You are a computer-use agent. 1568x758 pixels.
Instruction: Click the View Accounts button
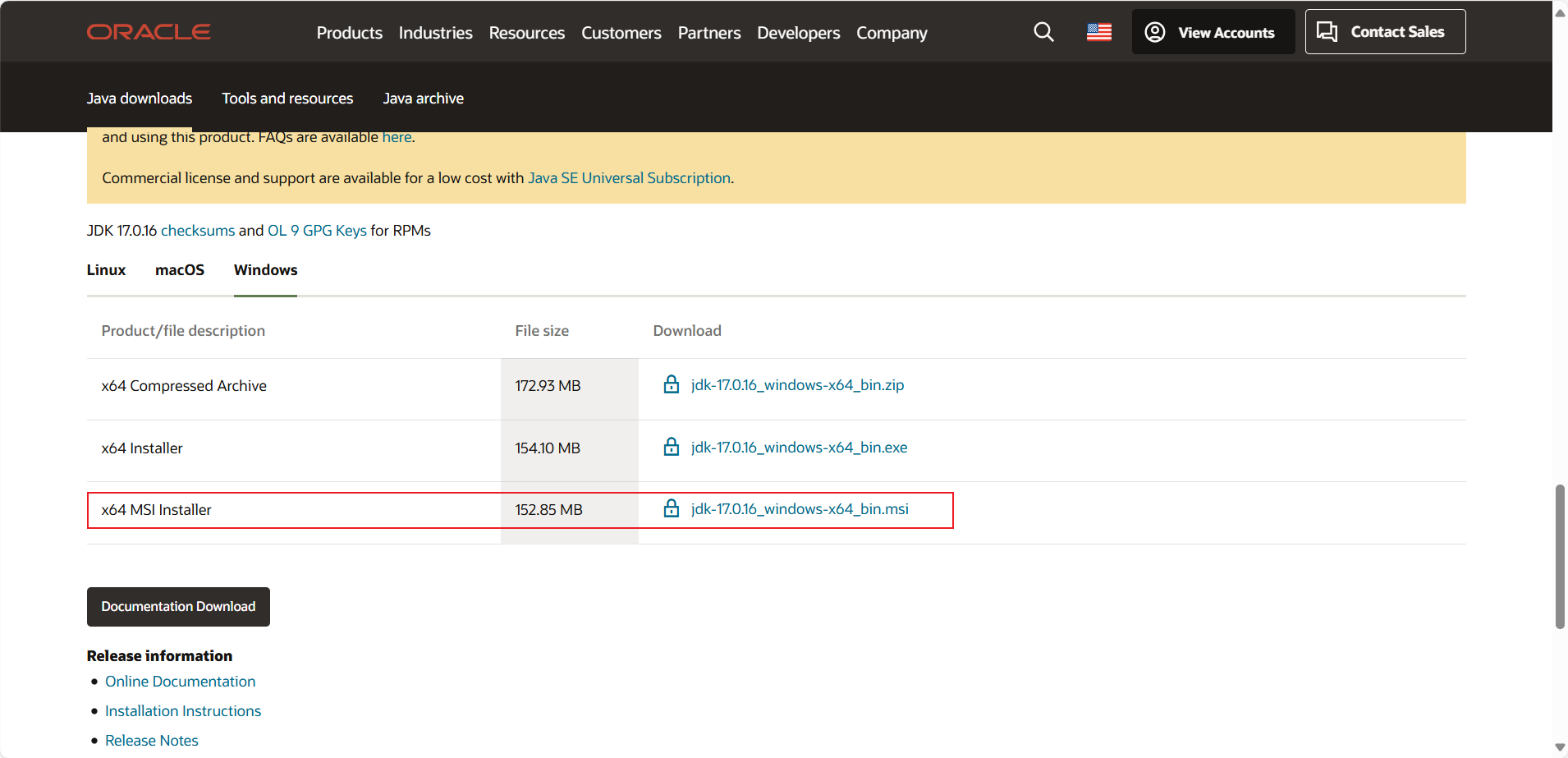1213,32
